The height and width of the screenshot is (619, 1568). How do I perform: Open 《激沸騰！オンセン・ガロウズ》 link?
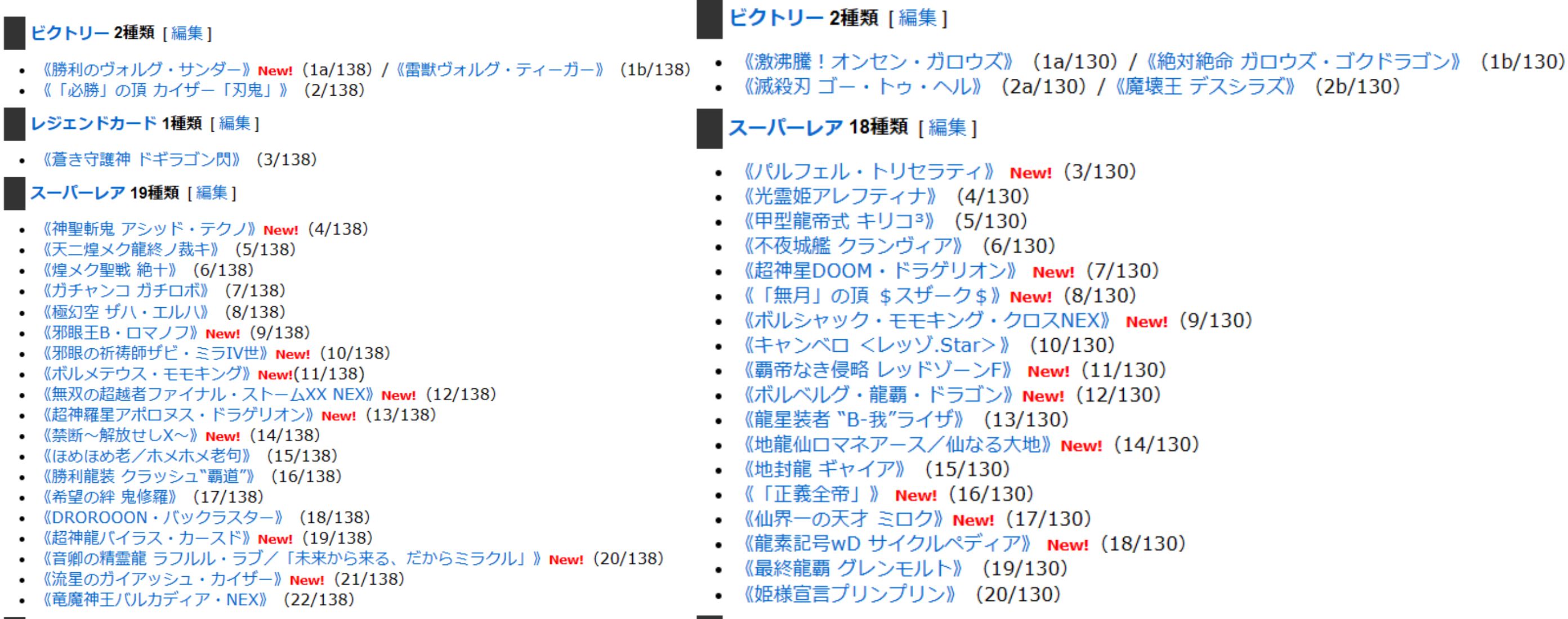point(878,61)
